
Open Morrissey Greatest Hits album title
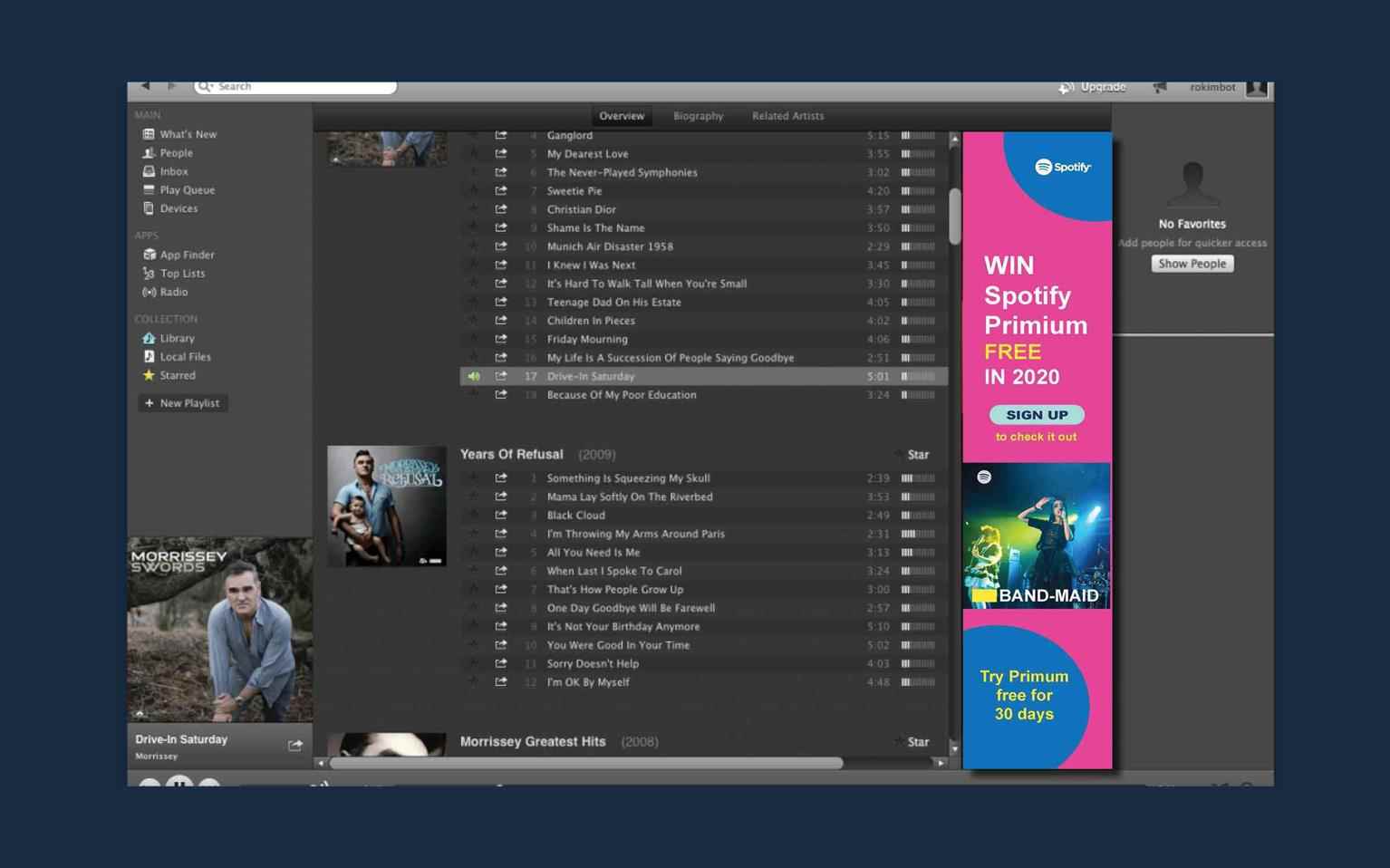point(532,741)
